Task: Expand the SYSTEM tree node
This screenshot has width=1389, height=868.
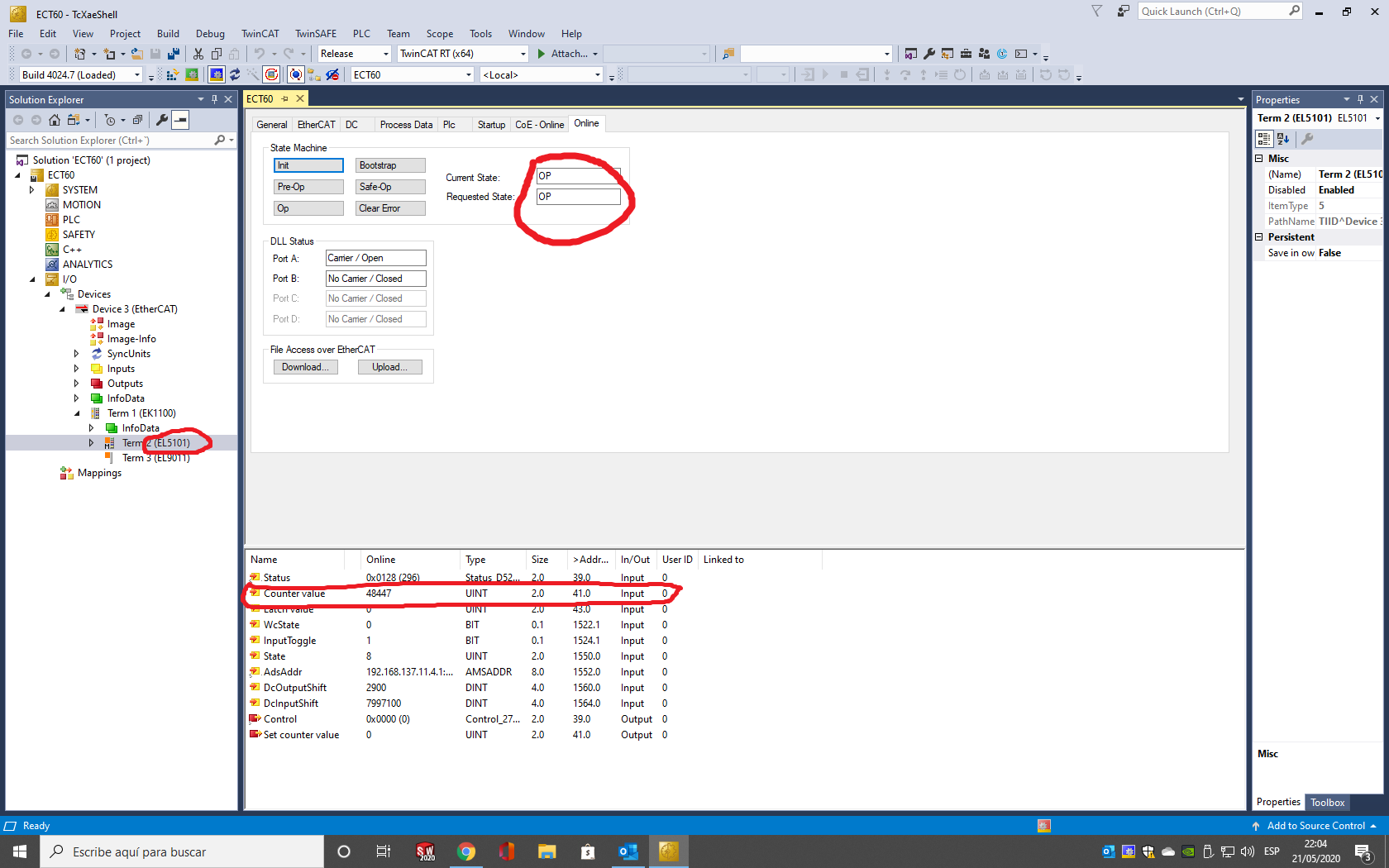Action: tap(32, 190)
